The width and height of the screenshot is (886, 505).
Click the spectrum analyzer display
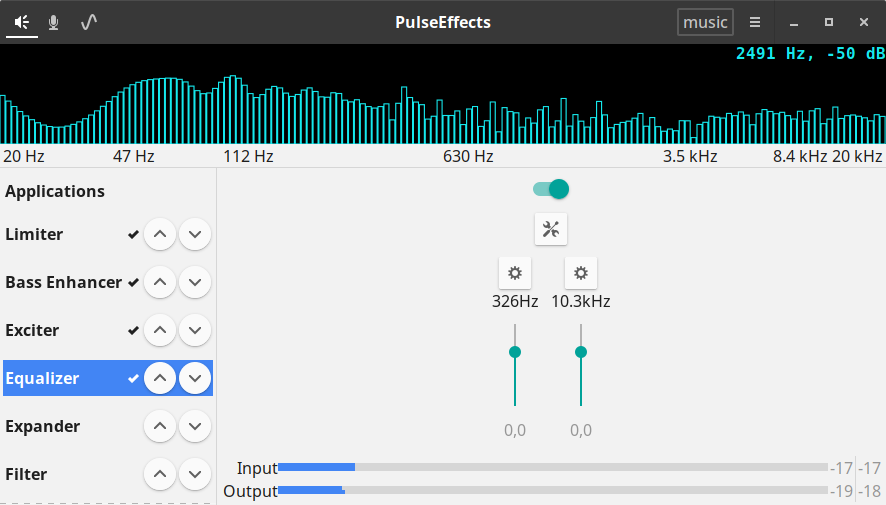[443, 94]
